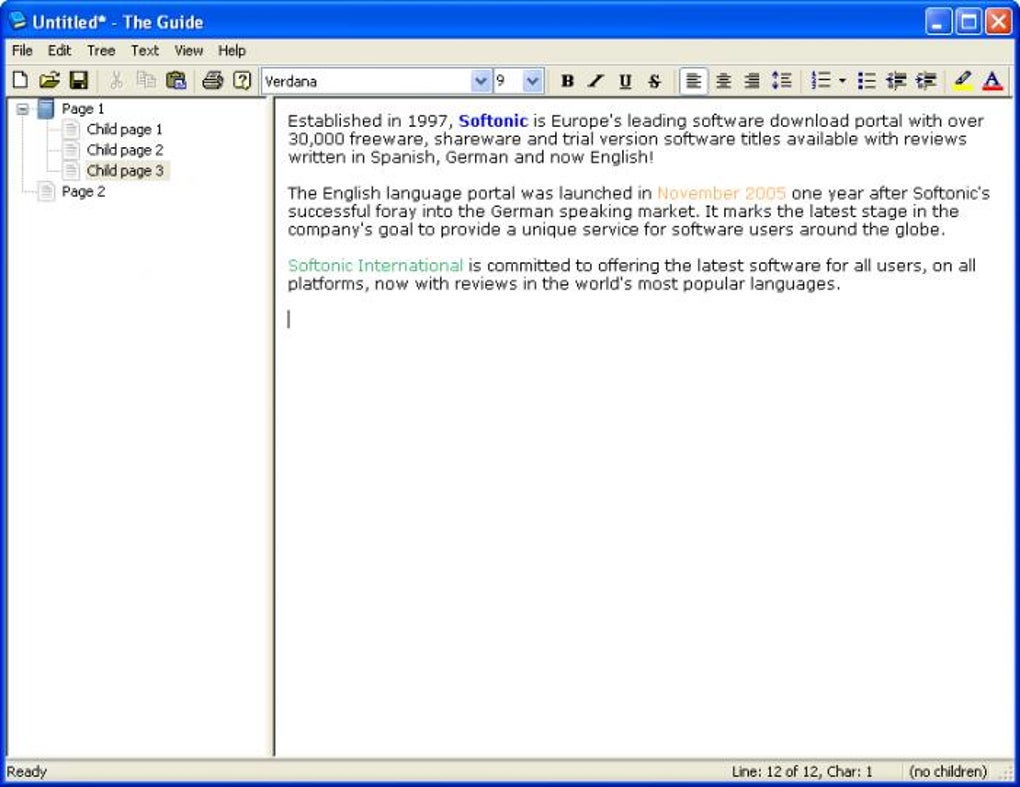The image size is (1020, 787).
Task: Click inside the font size field showing 9
Action: pos(509,81)
